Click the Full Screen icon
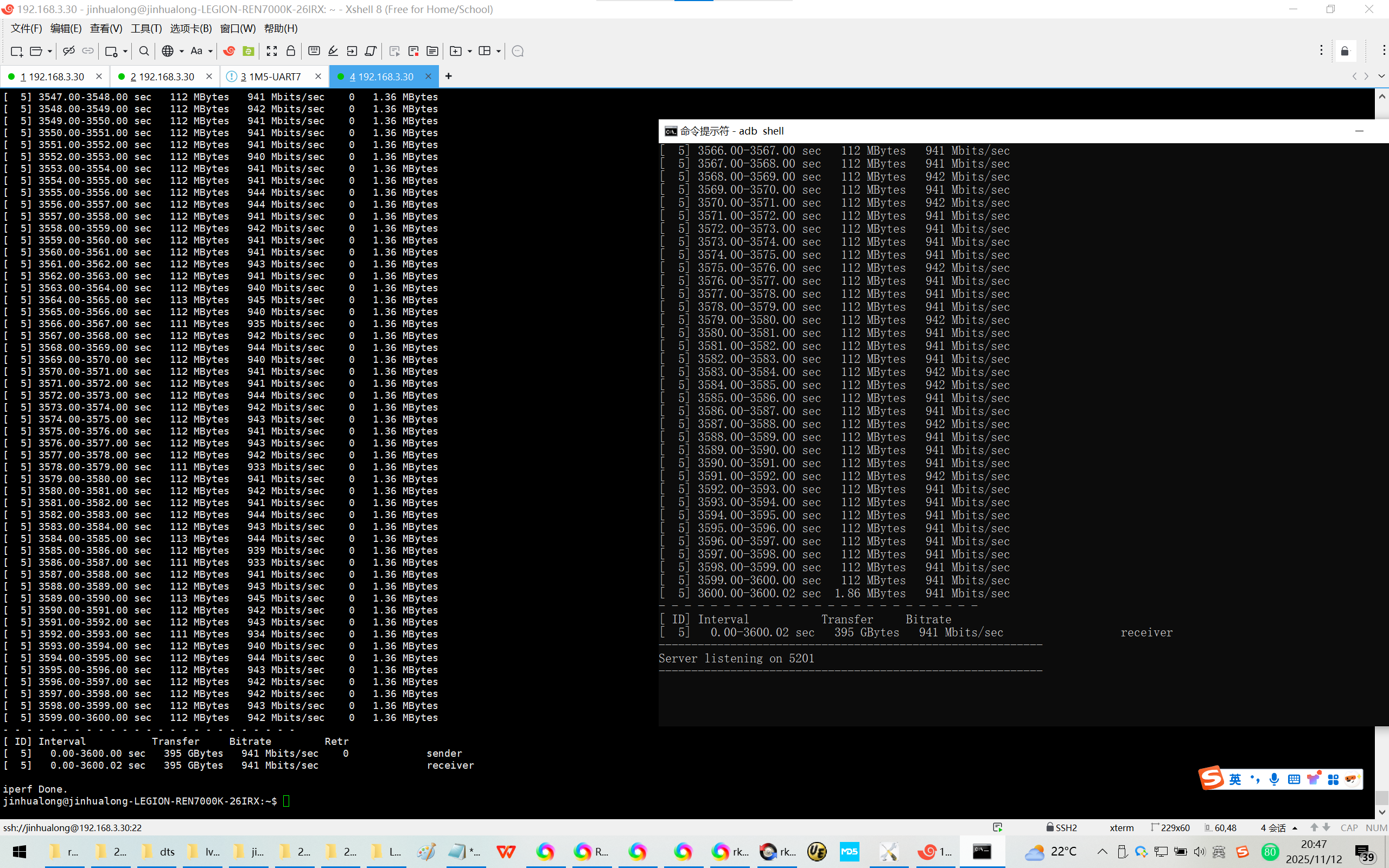 point(271,51)
